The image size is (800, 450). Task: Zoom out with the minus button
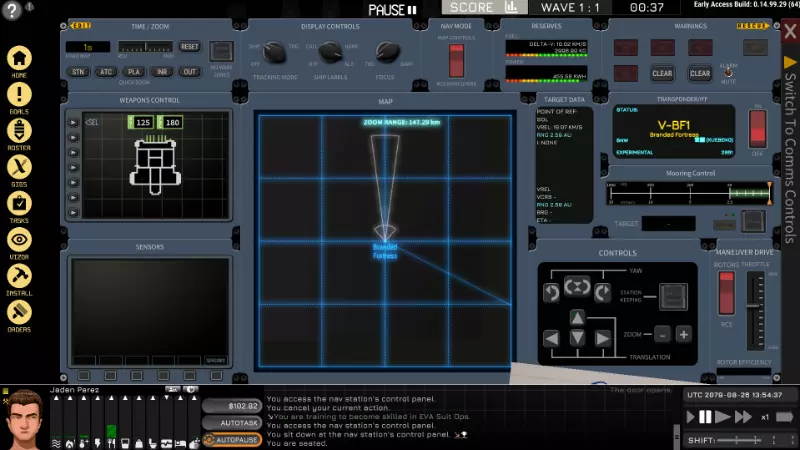tap(662, 335)
